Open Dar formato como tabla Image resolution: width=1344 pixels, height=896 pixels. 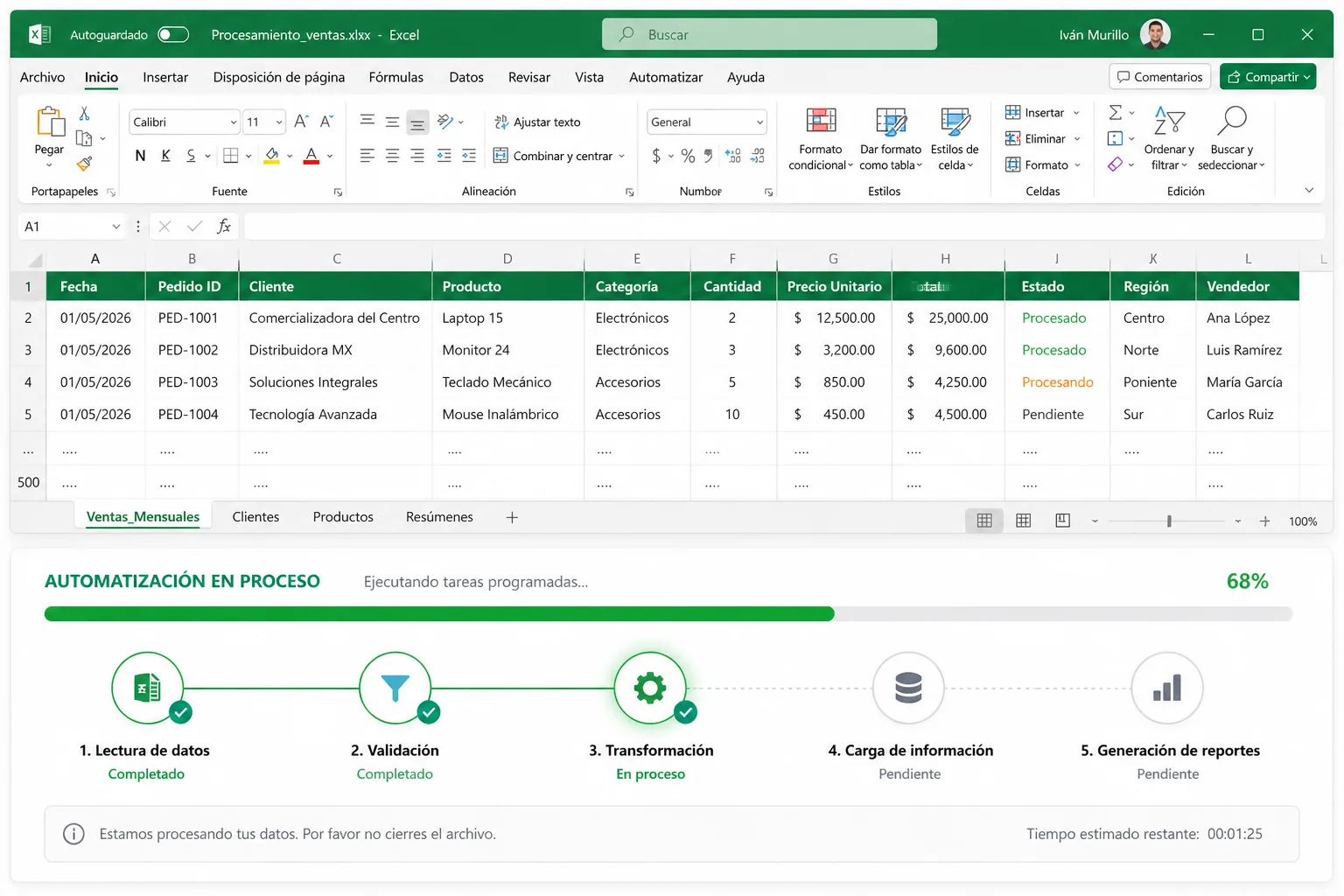point(891,139)
